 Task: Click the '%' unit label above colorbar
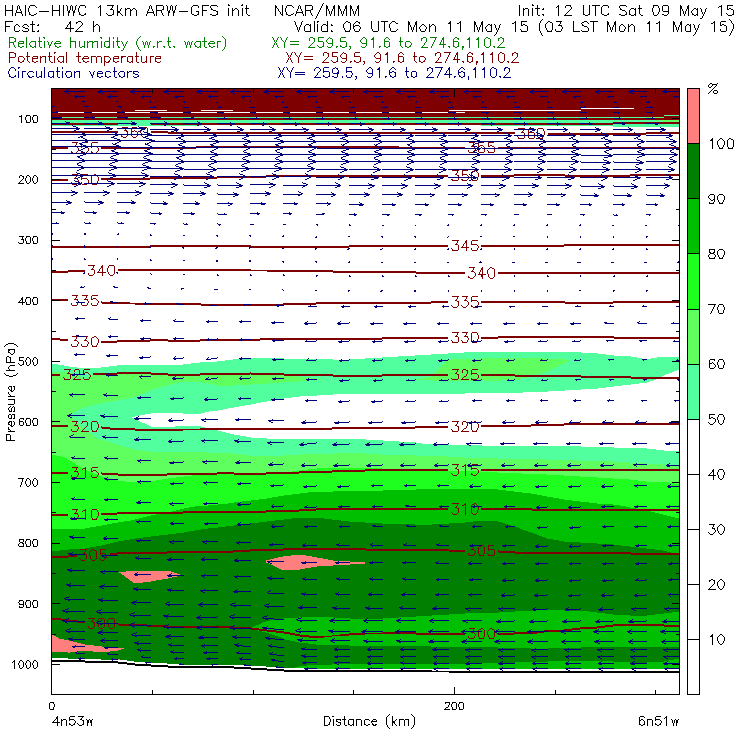(713, 89)
